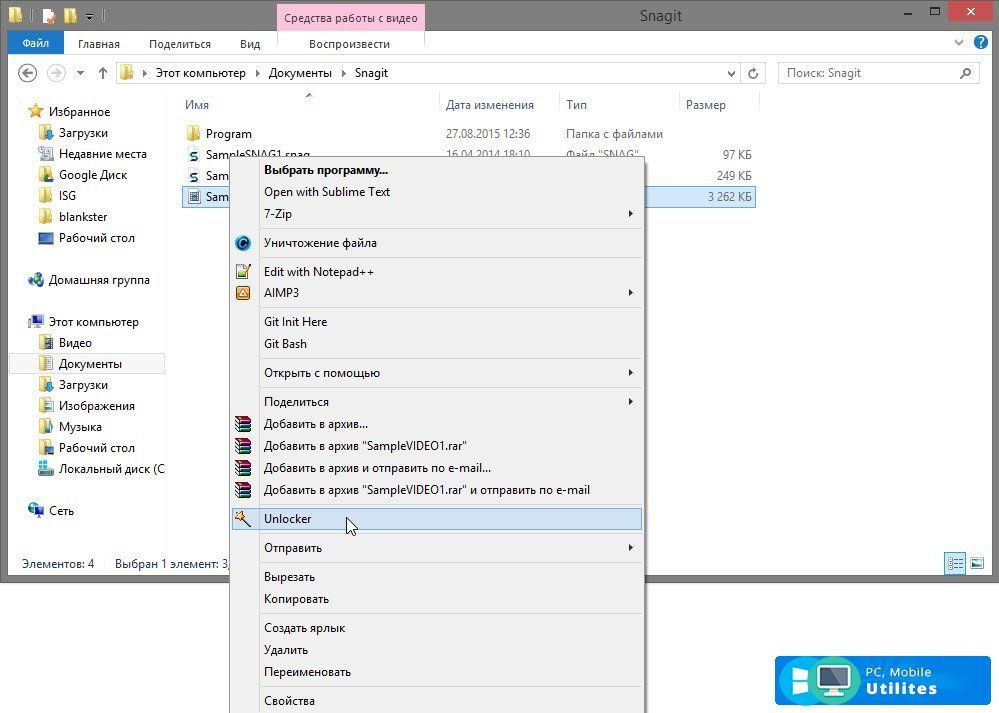999x713 pixels.
Task: Choose 'Переименовать' from menu
Action: pyautogui.click(x=437, y=672)
